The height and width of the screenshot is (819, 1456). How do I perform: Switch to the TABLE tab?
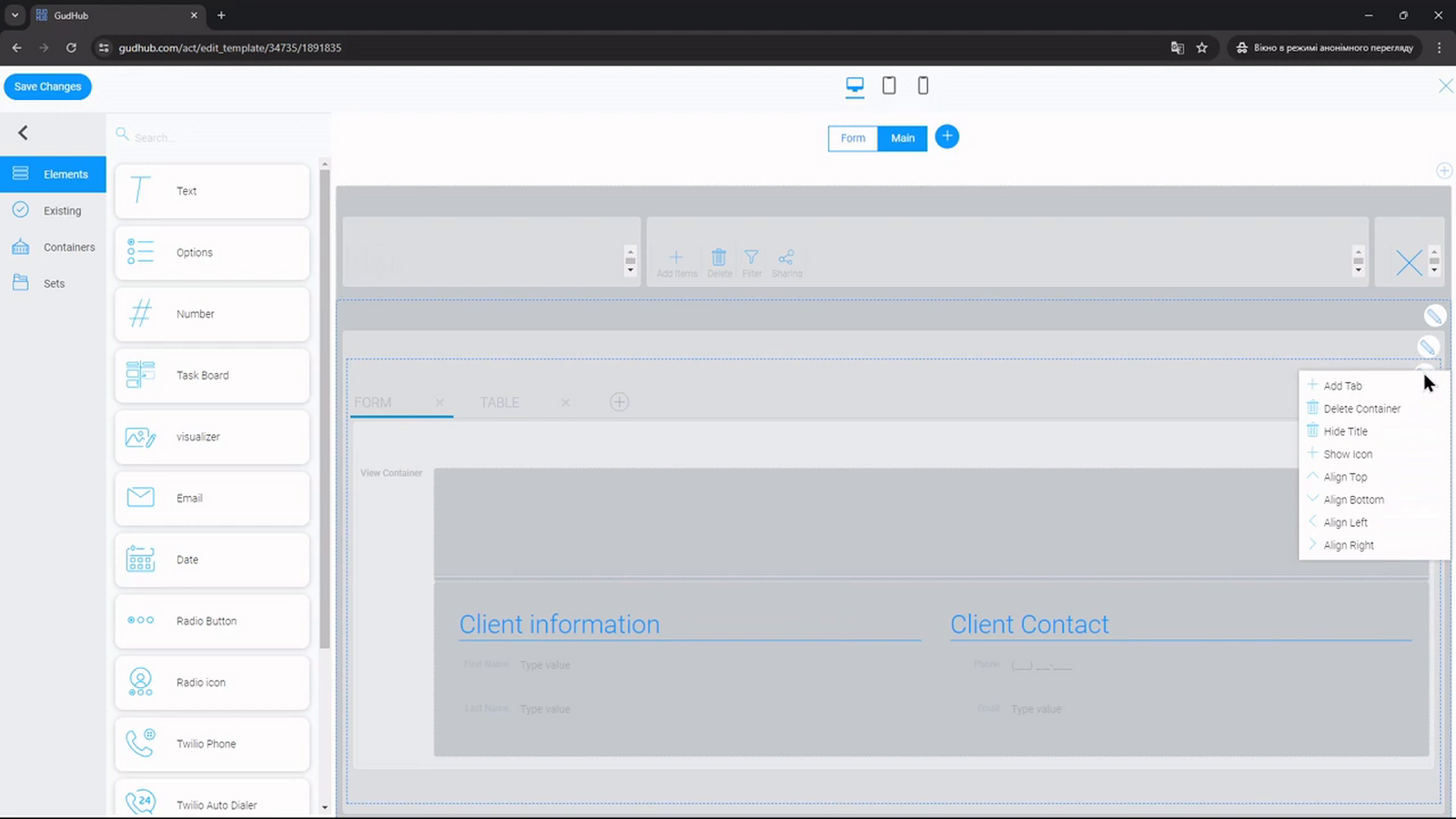pyautogui.click(x=500, y=402)
